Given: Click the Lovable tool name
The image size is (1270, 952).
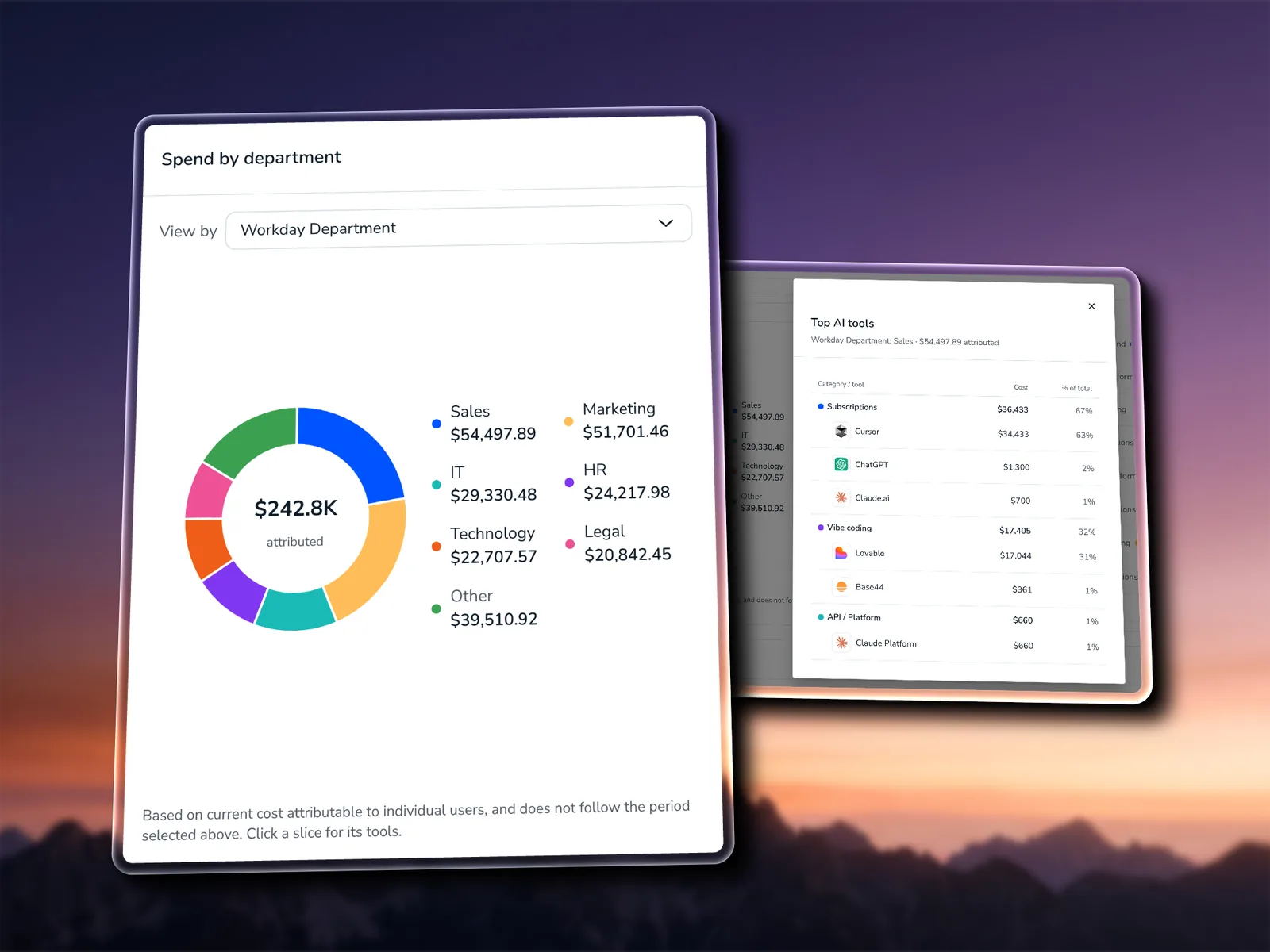Looking at the screenshot, I should pos(870,553).
